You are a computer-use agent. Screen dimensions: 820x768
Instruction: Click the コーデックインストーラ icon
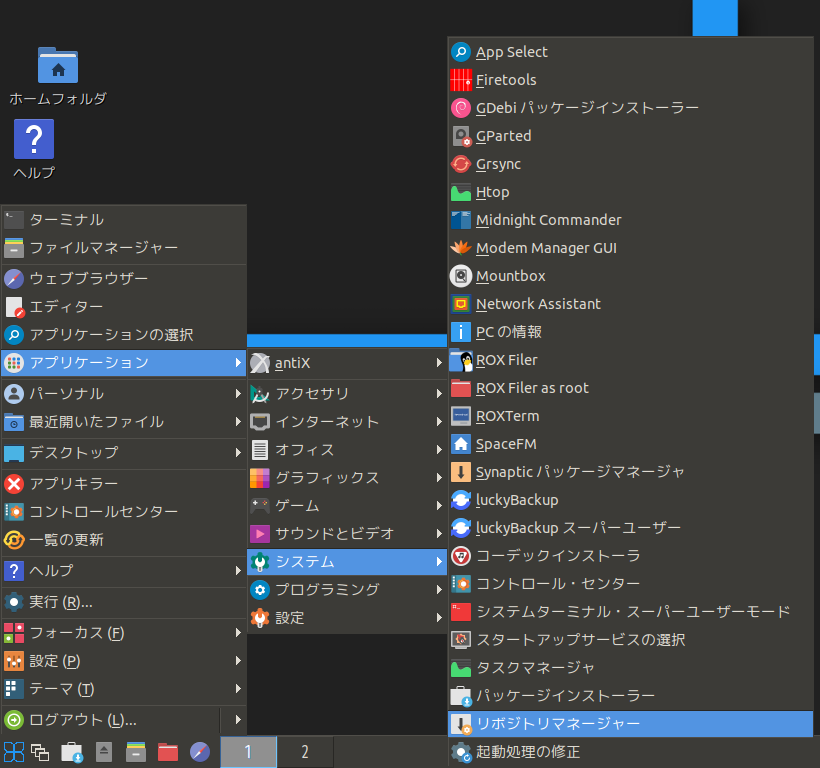(461, 556)
